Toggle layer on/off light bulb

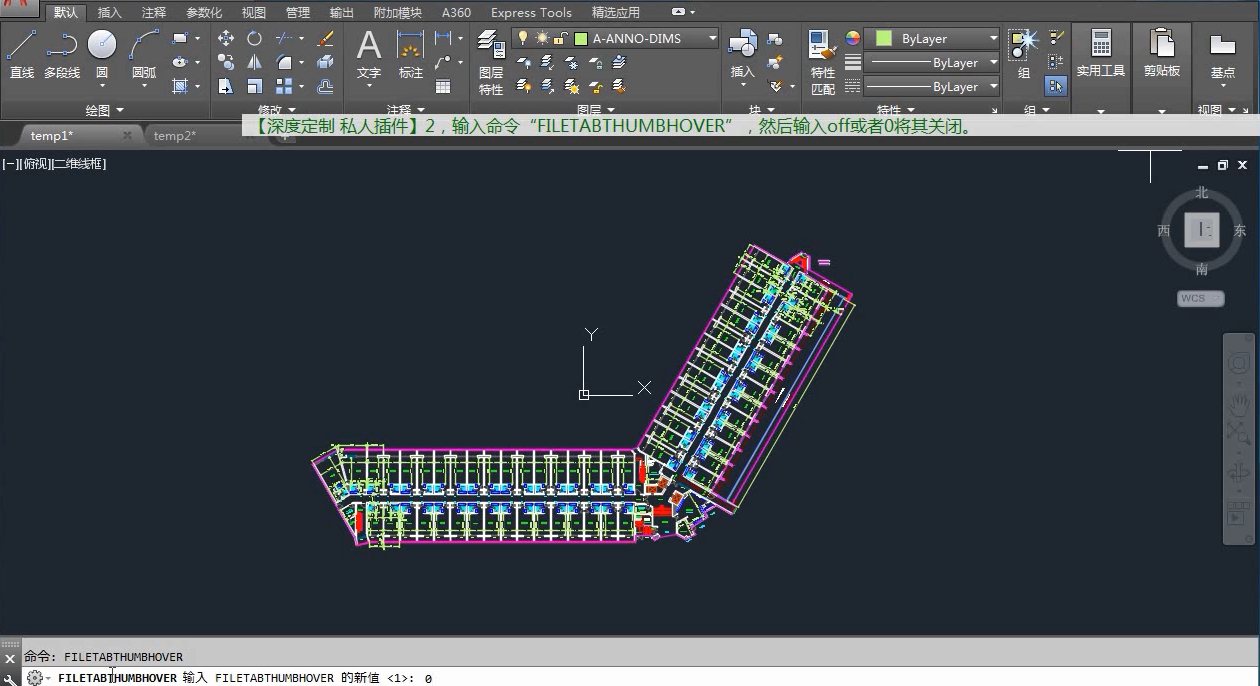click(522, 38)
